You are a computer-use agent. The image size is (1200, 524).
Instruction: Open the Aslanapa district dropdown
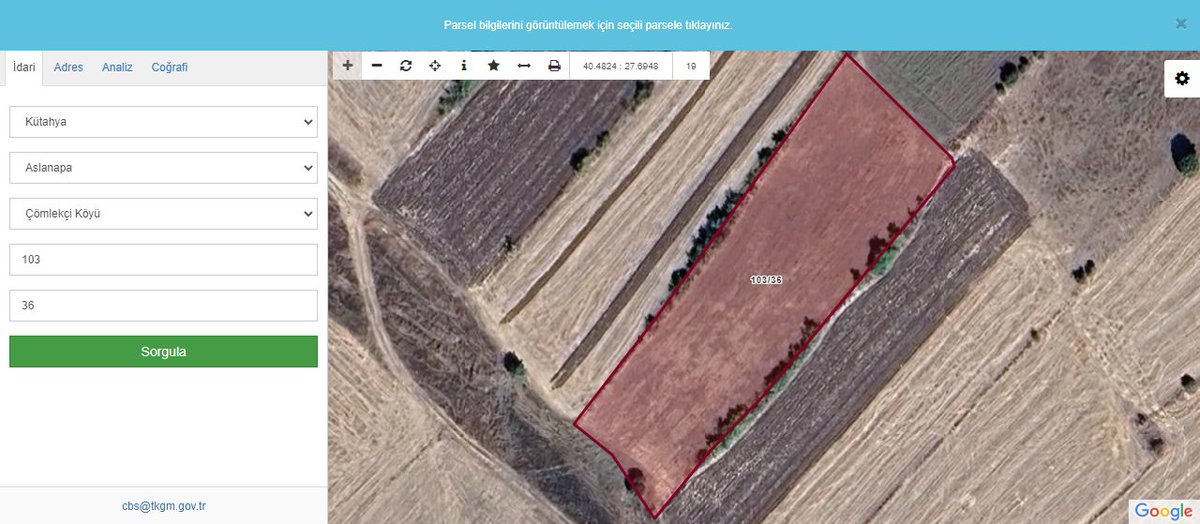(163, 168)
